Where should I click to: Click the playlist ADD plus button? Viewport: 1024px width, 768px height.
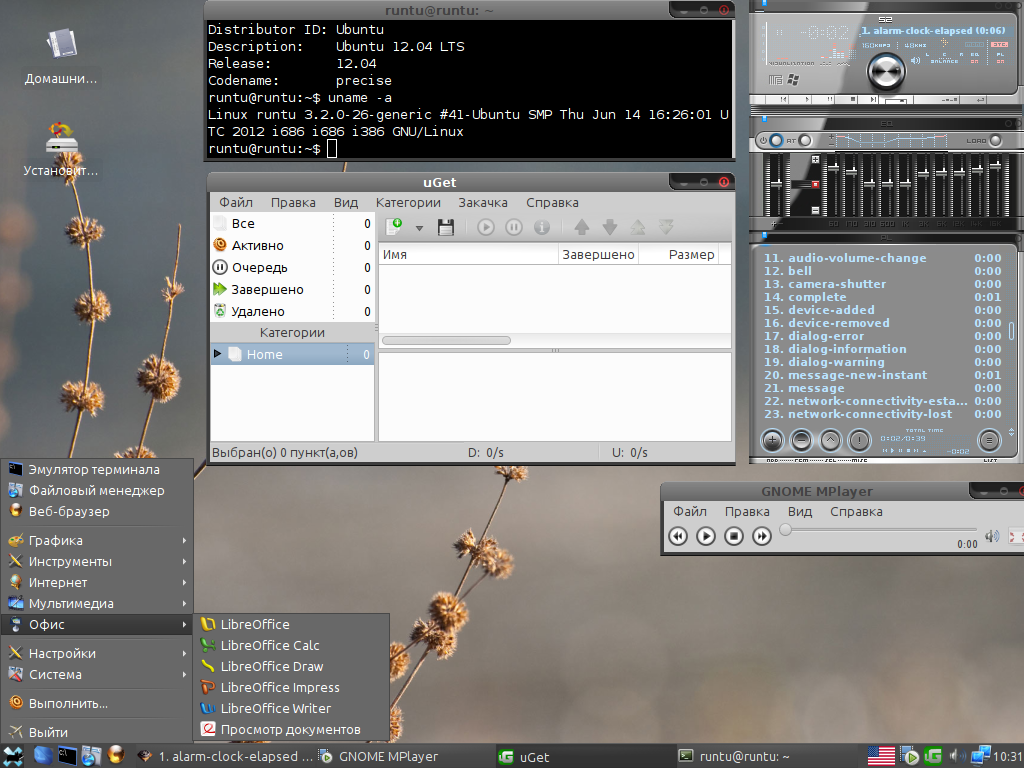point(772,440)
